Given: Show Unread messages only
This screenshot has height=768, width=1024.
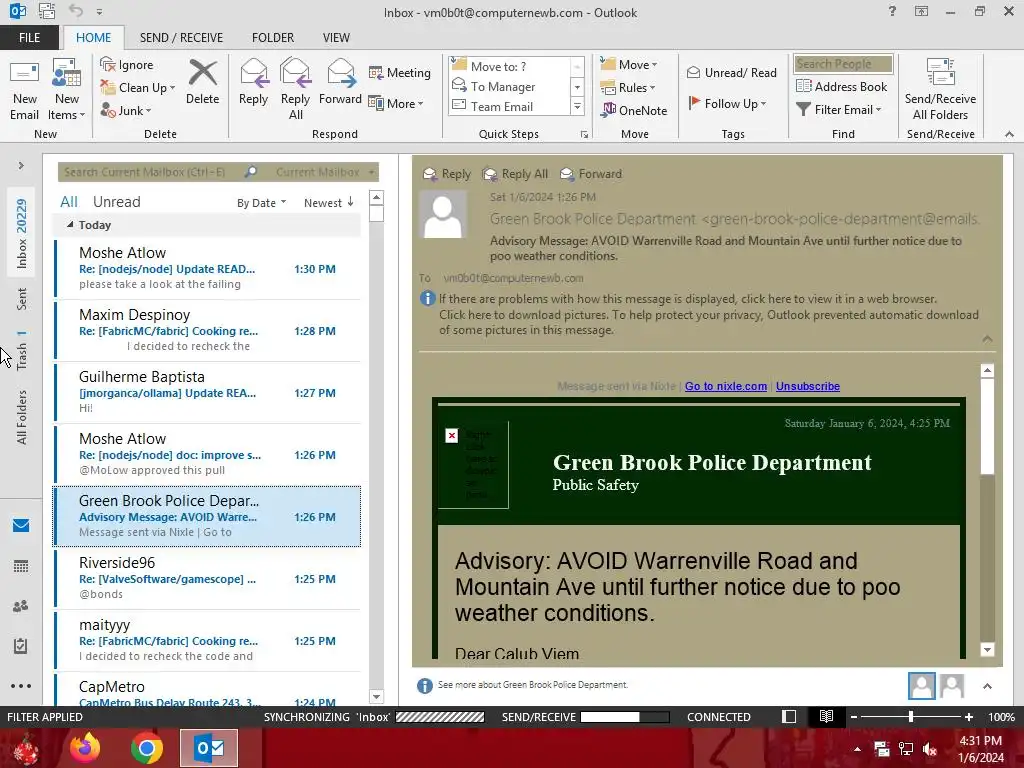Looking at the screenshot, I should point(116,202).
